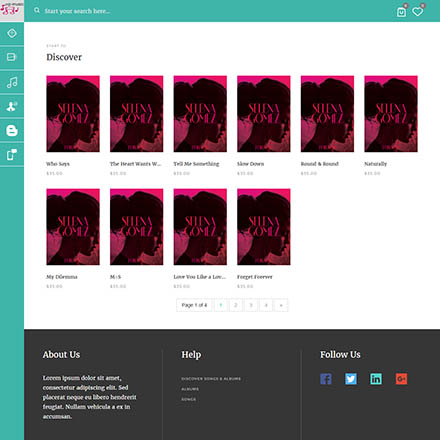440x440 pixels.
Task: Open the shopping bag cart icon
Action: click(x=401, y=12)
